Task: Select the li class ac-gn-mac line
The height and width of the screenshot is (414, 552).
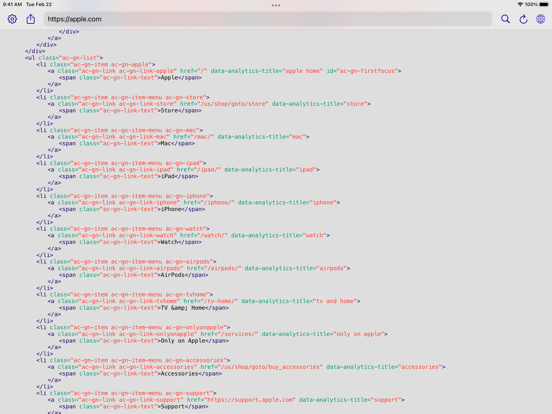Action: pos(119,130)
